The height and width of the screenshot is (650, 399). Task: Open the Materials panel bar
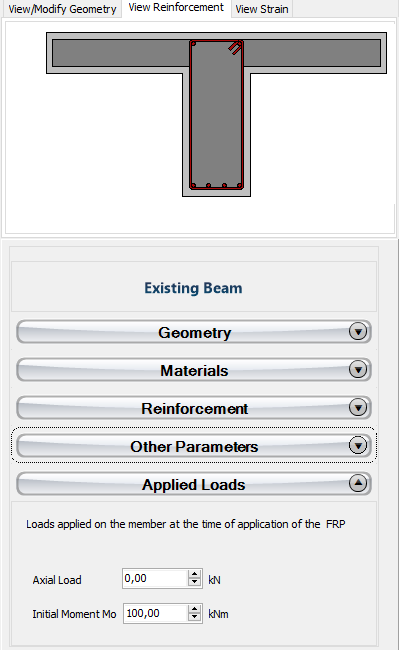pyautogui.click(x=194, y=369)
